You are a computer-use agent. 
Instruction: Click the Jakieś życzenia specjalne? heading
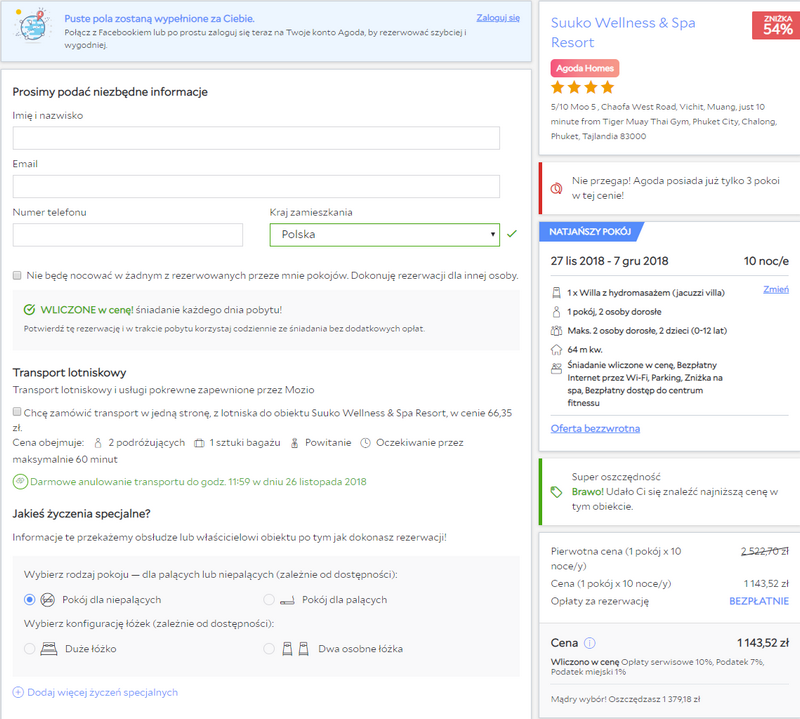(x=81, y=514)
